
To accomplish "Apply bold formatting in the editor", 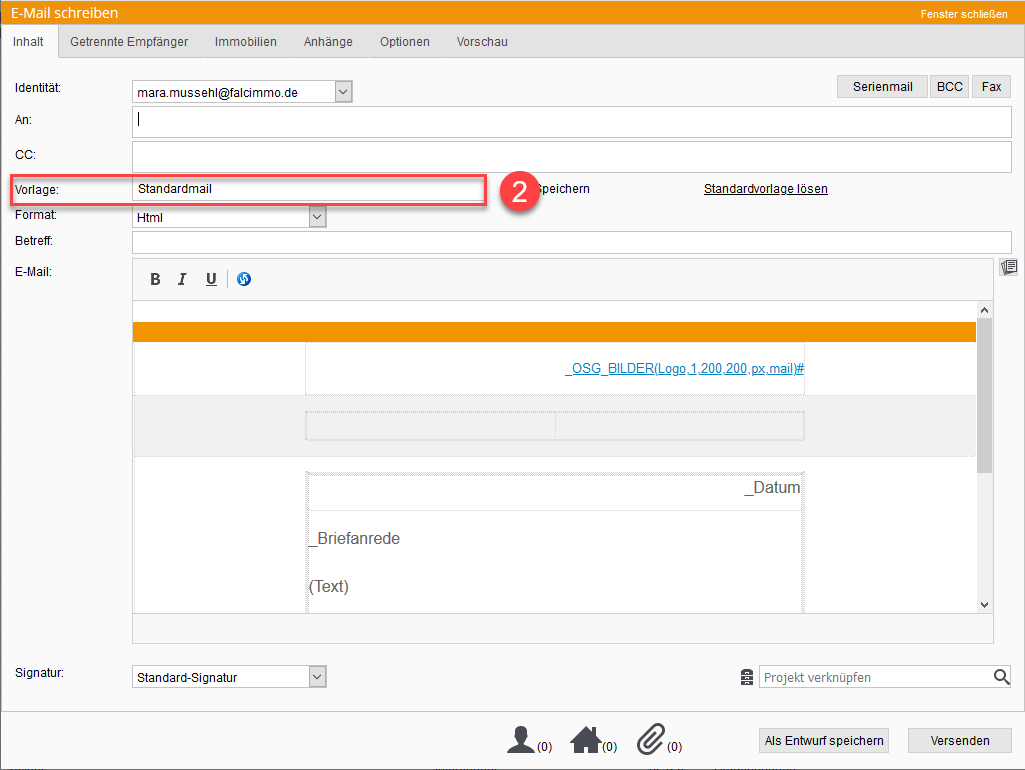I will (155, 280).
